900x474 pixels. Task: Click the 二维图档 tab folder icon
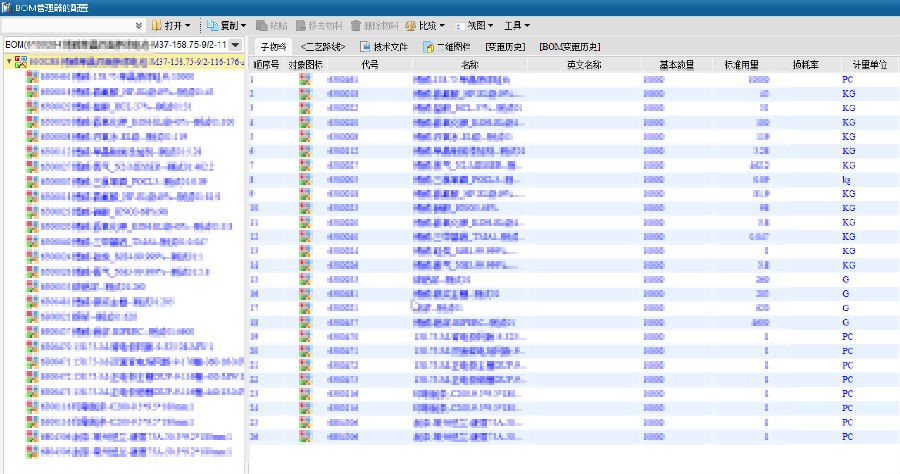(428, 47)
